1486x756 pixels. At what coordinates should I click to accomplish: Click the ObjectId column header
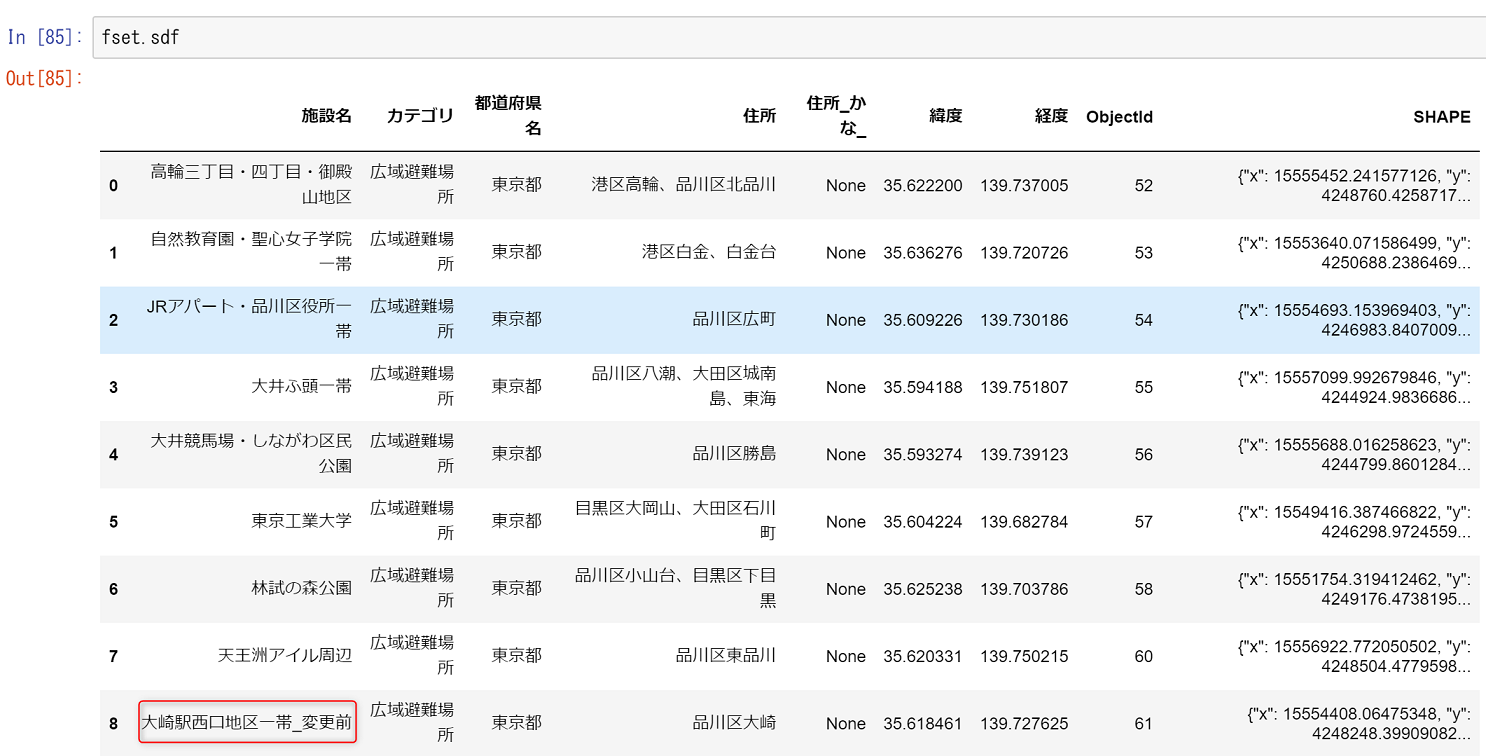click(1119, 117)
